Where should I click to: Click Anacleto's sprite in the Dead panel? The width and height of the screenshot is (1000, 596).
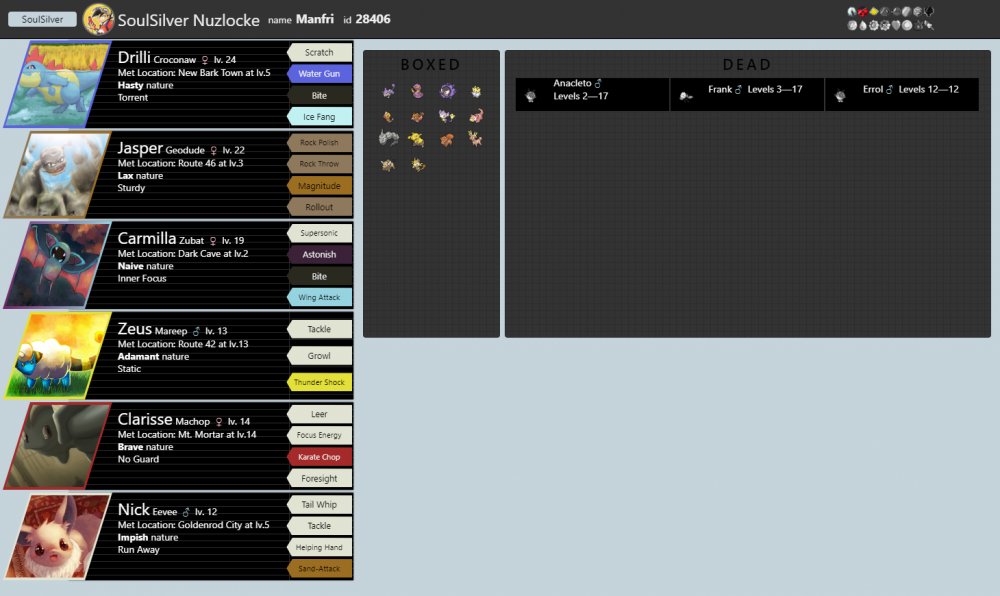(x=532, y=94)
